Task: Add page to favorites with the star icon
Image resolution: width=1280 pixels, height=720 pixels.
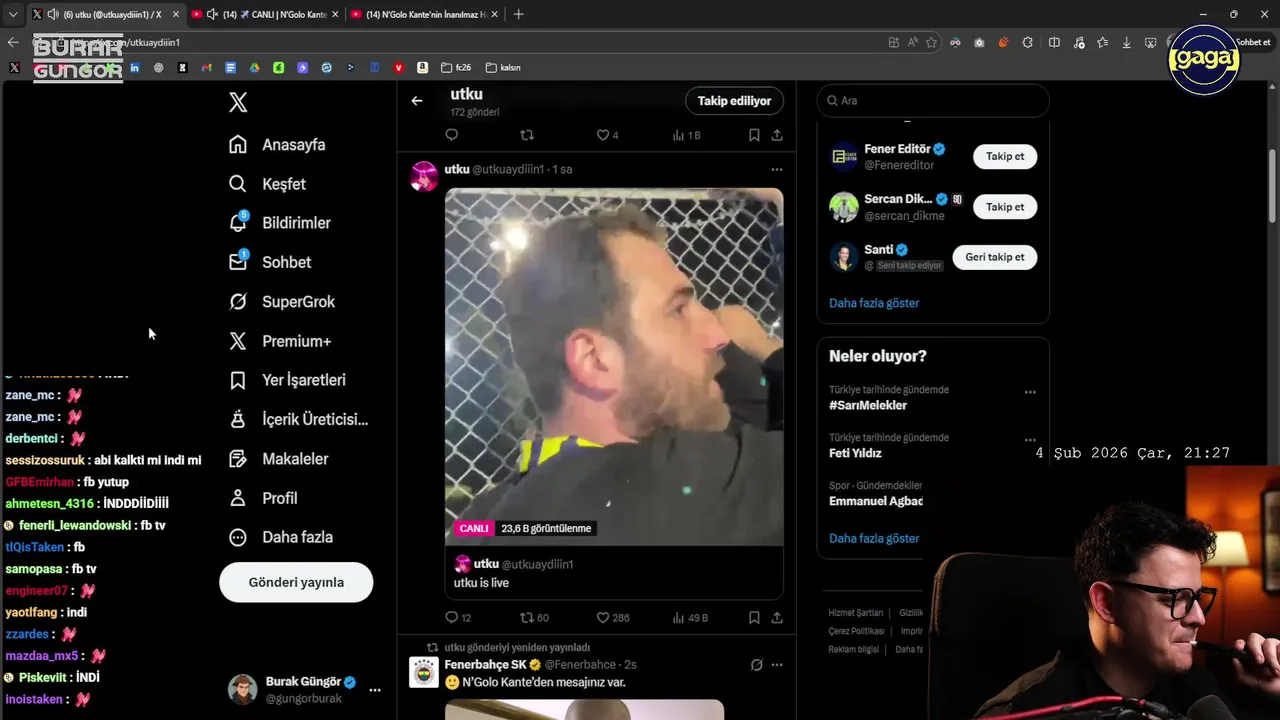Action: 931,42
